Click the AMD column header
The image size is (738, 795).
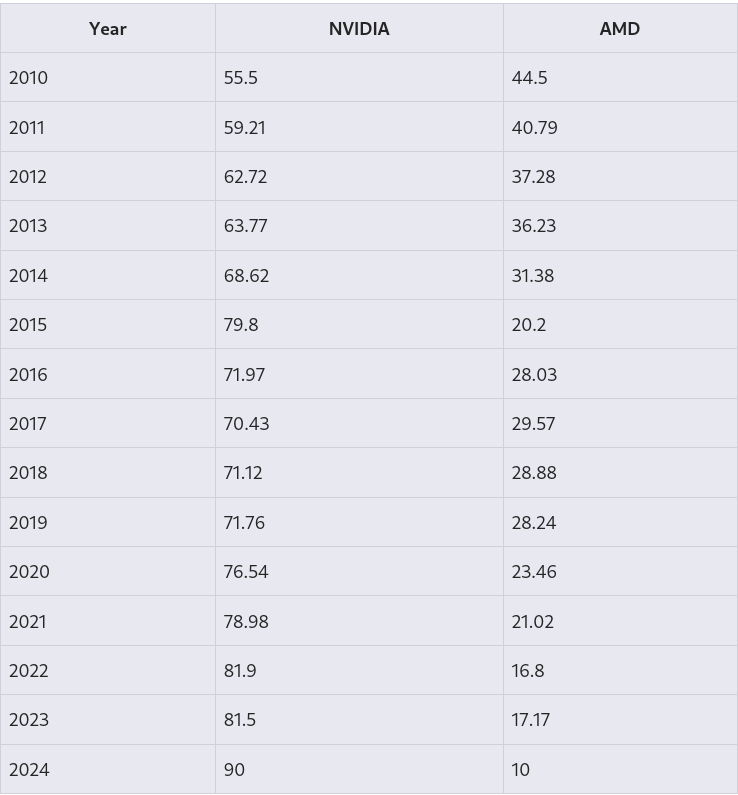point(619,29)
